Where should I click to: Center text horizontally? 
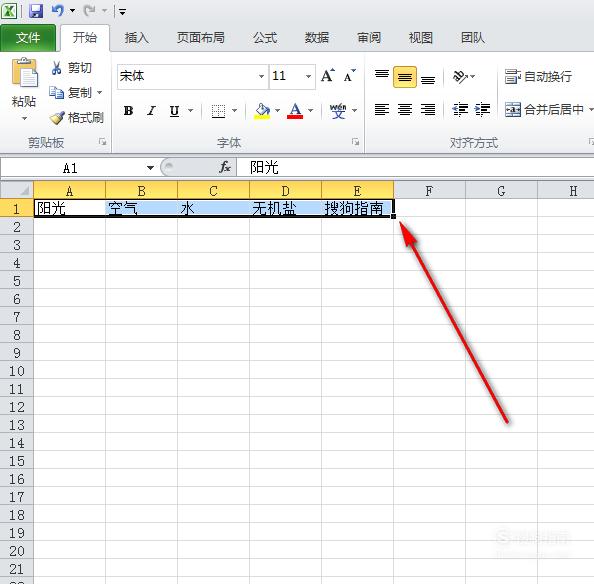[x=405, y=109]
